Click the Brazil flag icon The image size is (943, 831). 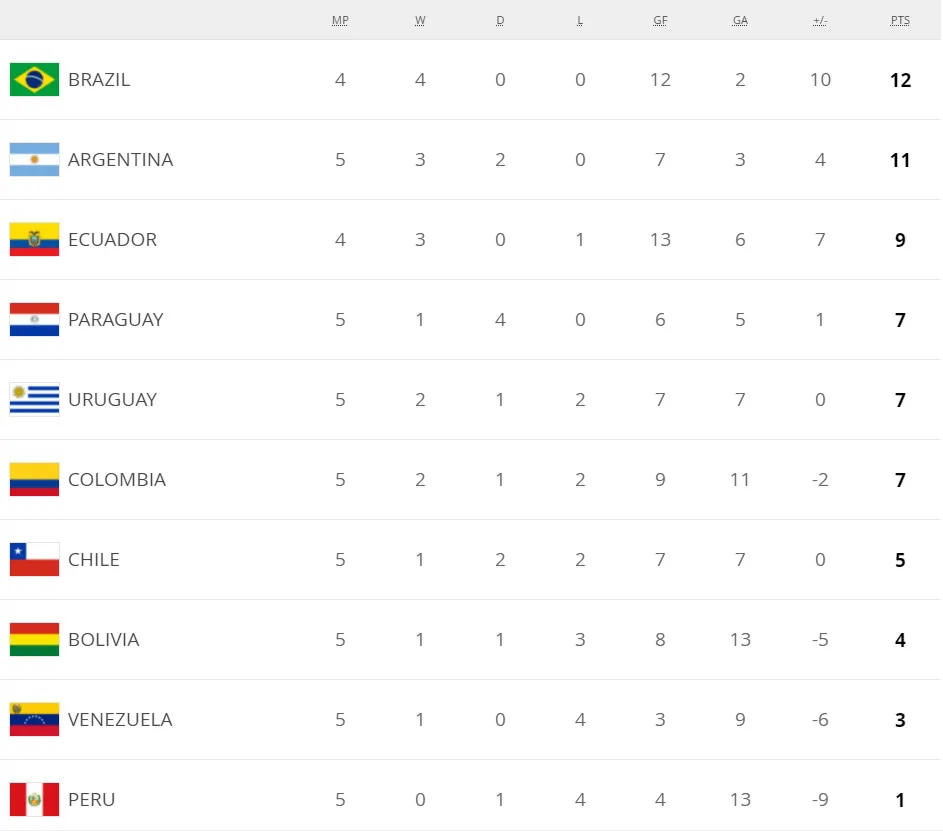point(34,79)
